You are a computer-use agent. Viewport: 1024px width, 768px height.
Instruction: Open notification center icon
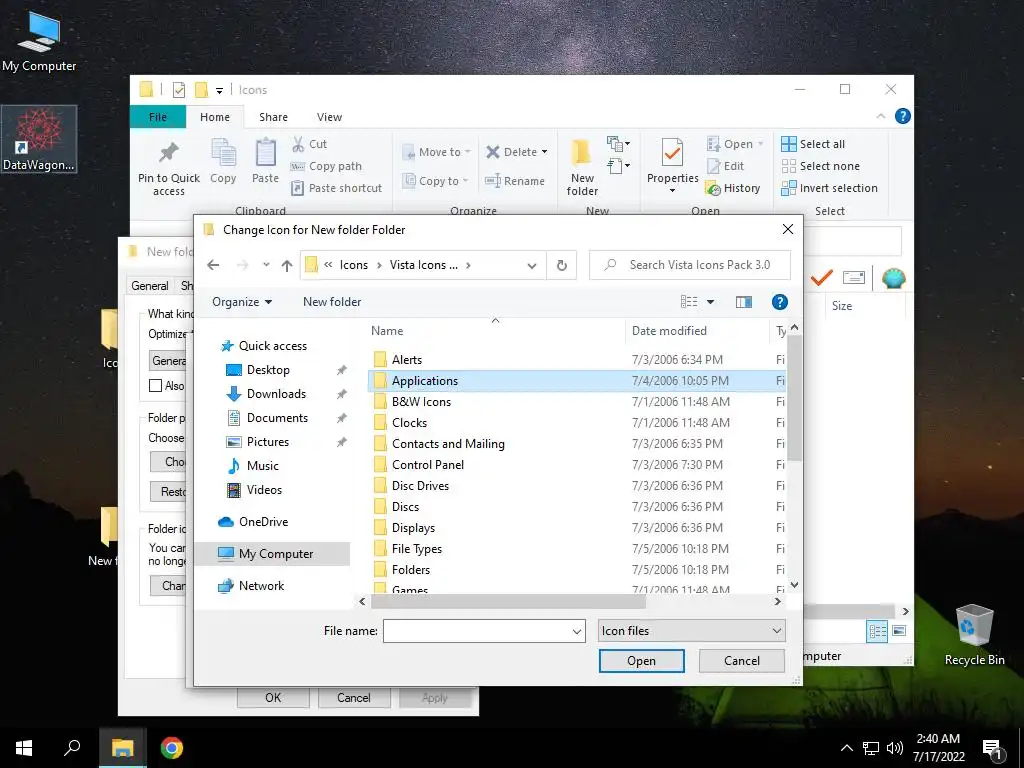tap(993, 749)
